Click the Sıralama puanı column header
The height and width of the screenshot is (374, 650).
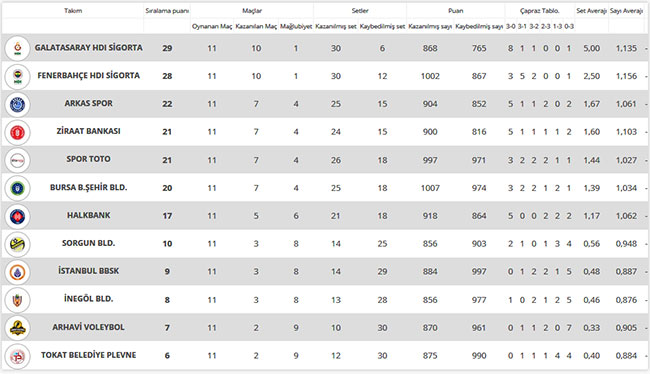(167, 11)
